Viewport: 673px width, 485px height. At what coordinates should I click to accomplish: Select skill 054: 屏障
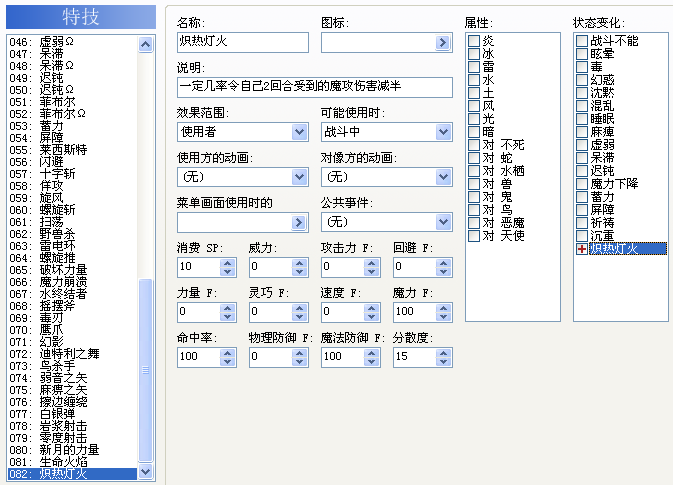click(x=72, y=138)
